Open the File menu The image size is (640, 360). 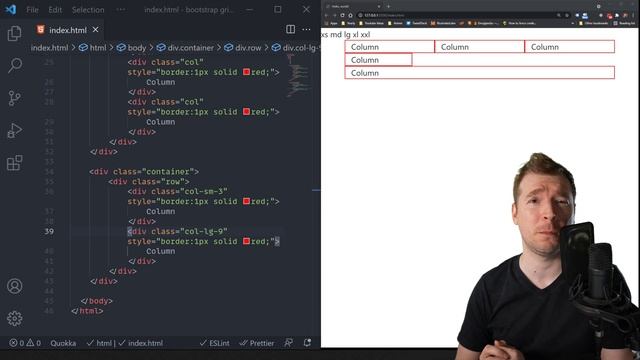click(x=32, y=10)
